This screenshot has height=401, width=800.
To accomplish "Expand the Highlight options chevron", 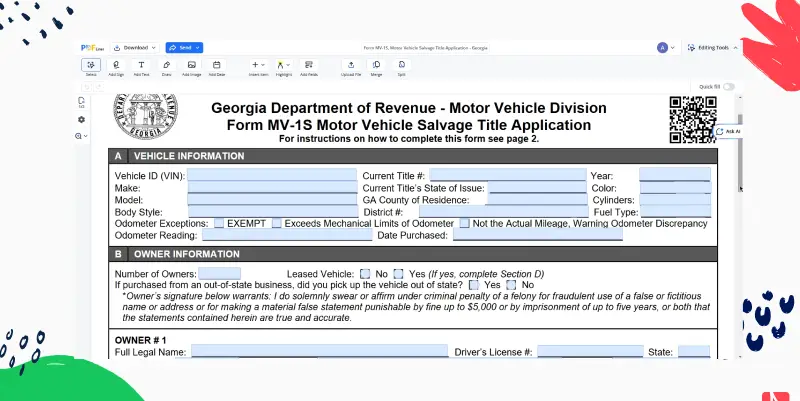I will click(288, 65).
